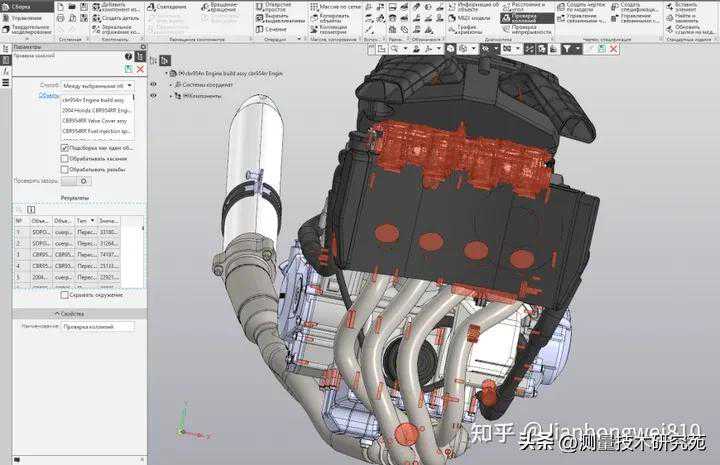Open the МЦХ модели tool
This screenshot has width=720, height=465.
pos(457,18)
